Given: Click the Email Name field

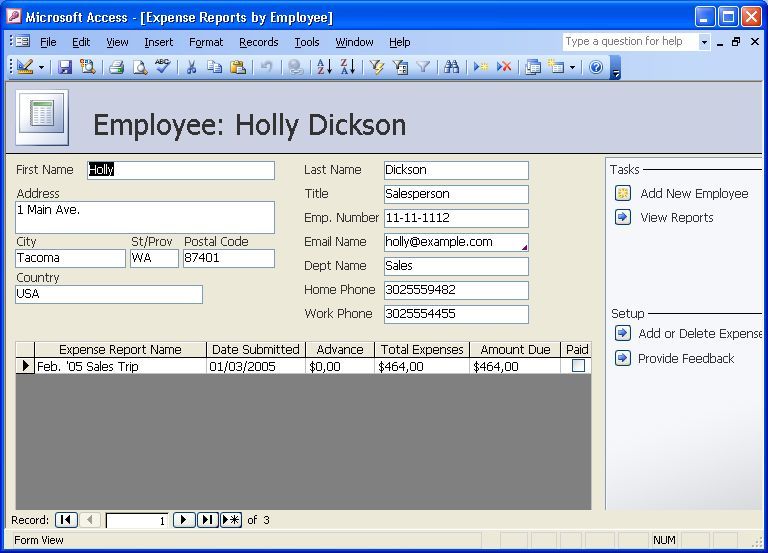Looking at the screenshot, I should 455,242.
